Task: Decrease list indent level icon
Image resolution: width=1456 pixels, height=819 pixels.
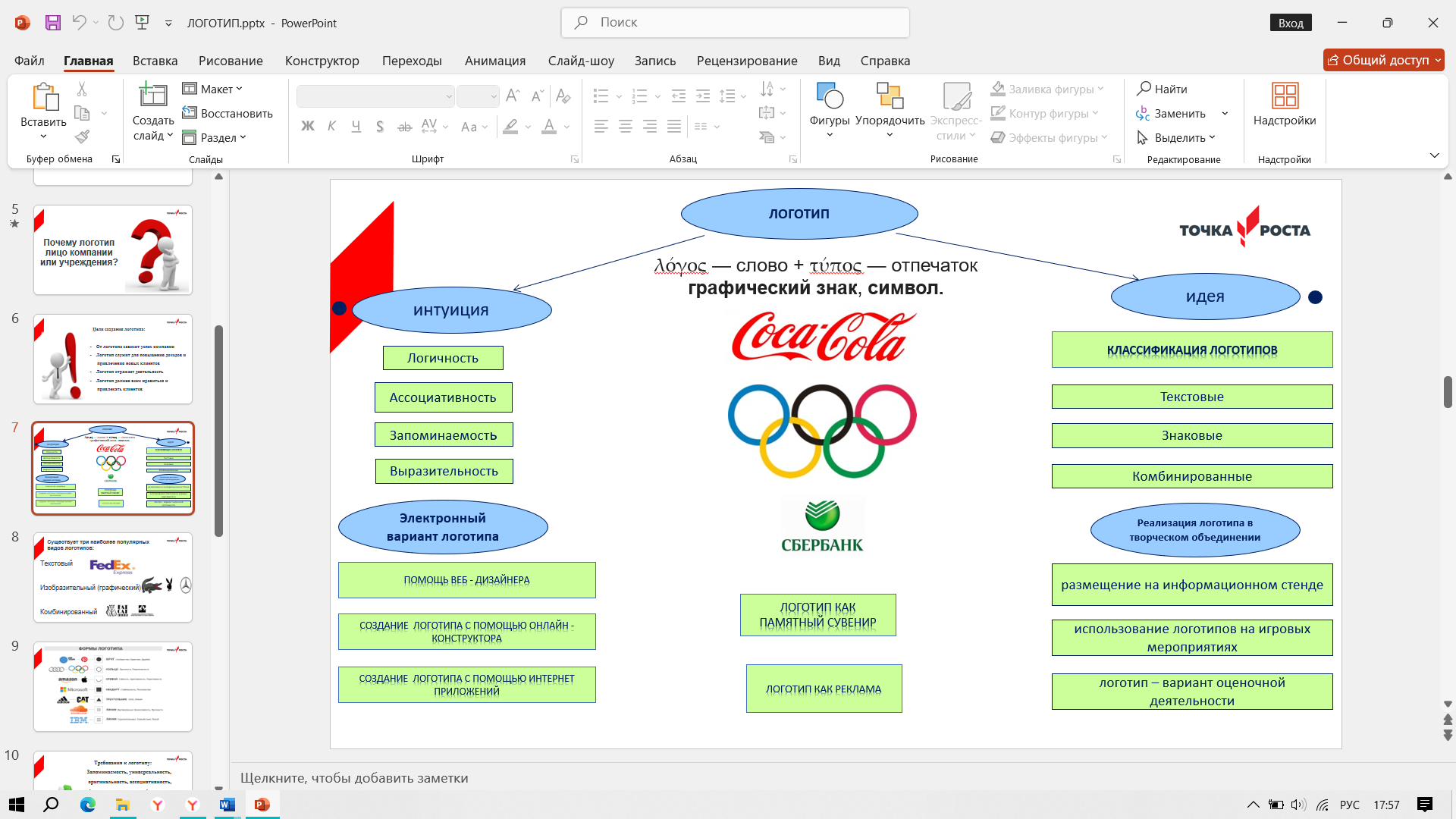Action: (x=679, y=96)
